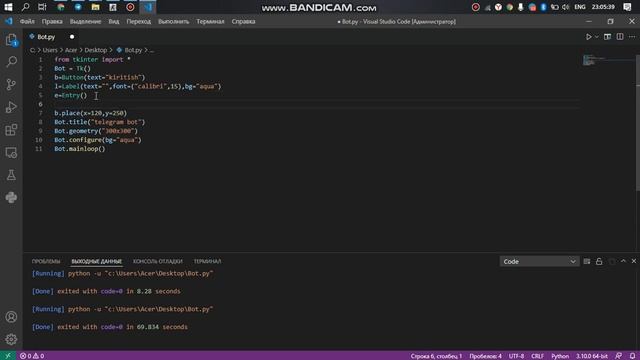Click Bot.py in the breadcrumb path
The image size is (640, 360).
[133, 50]
